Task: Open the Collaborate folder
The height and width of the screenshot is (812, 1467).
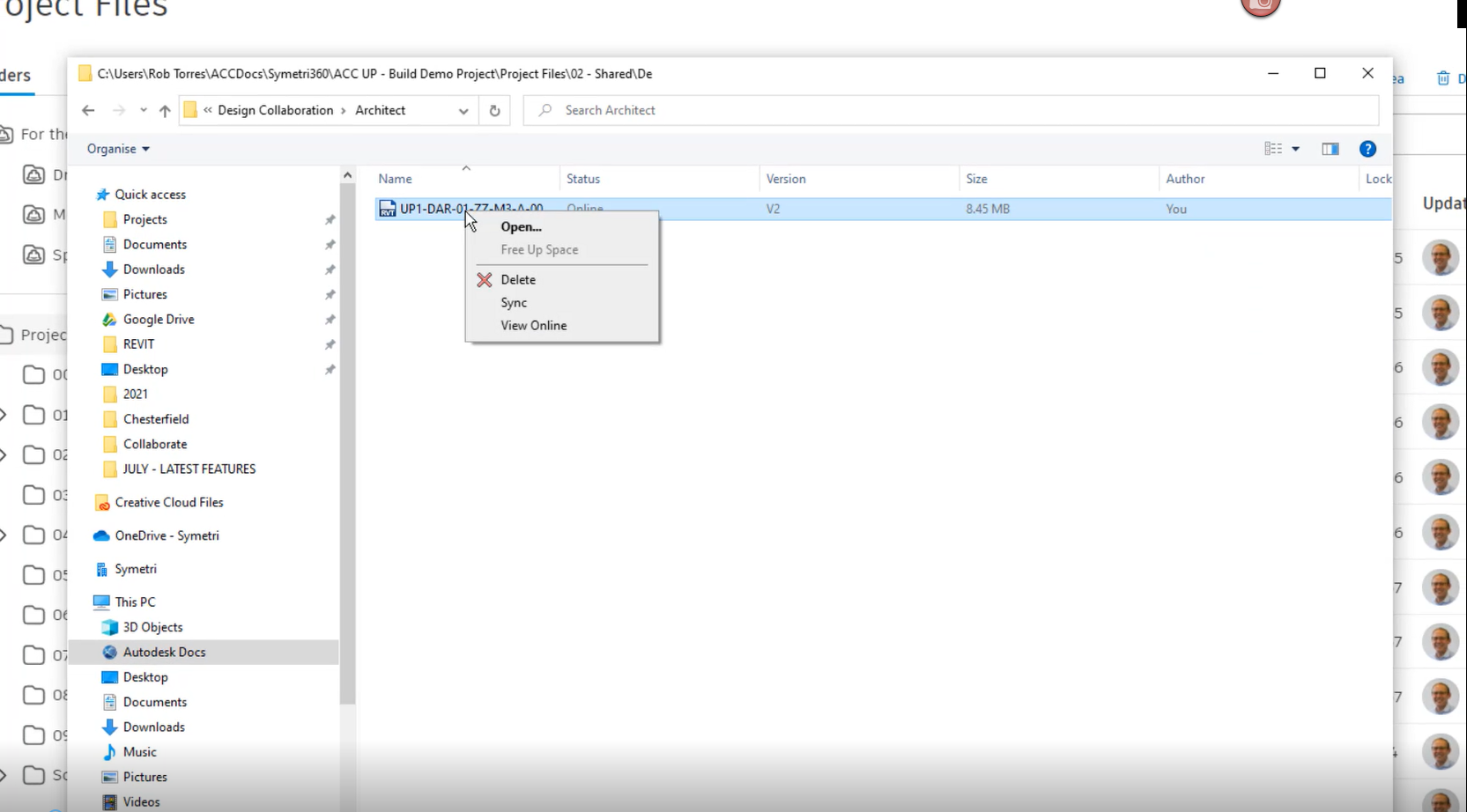Action: (155, 444)
